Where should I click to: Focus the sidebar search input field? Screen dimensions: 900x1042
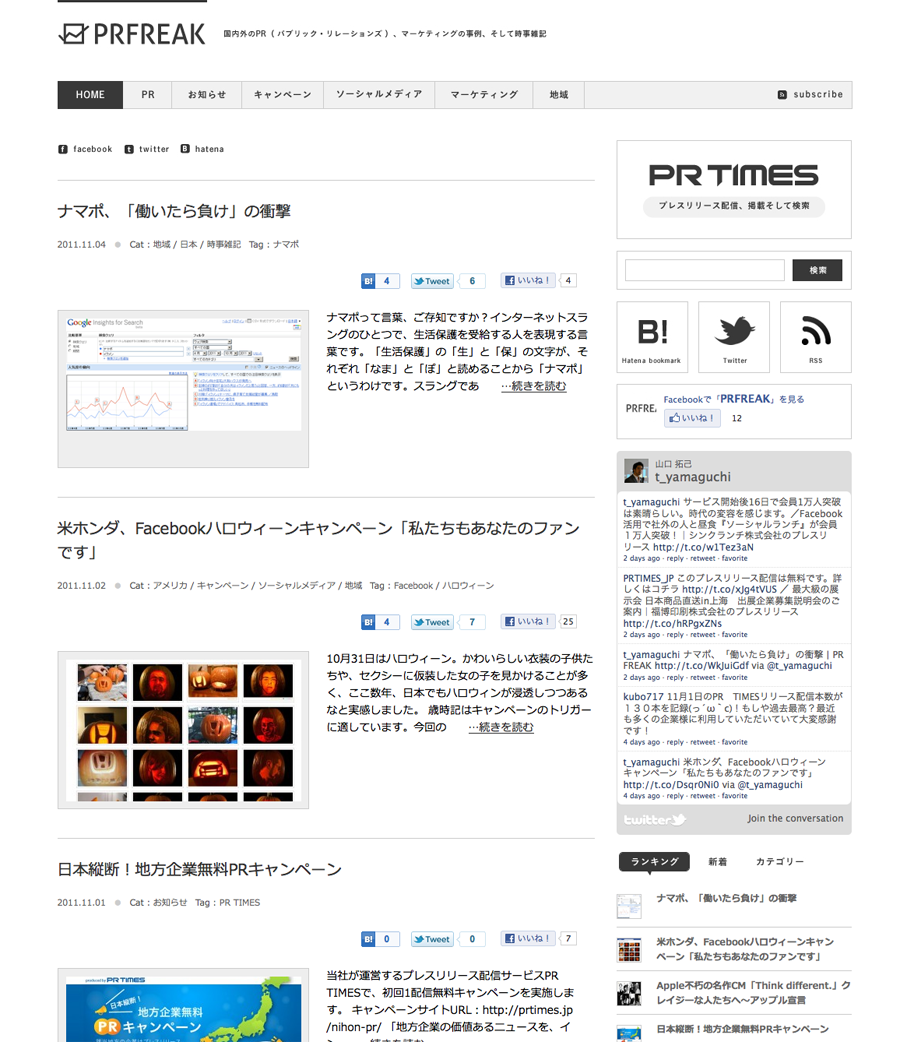coord(705,270)
